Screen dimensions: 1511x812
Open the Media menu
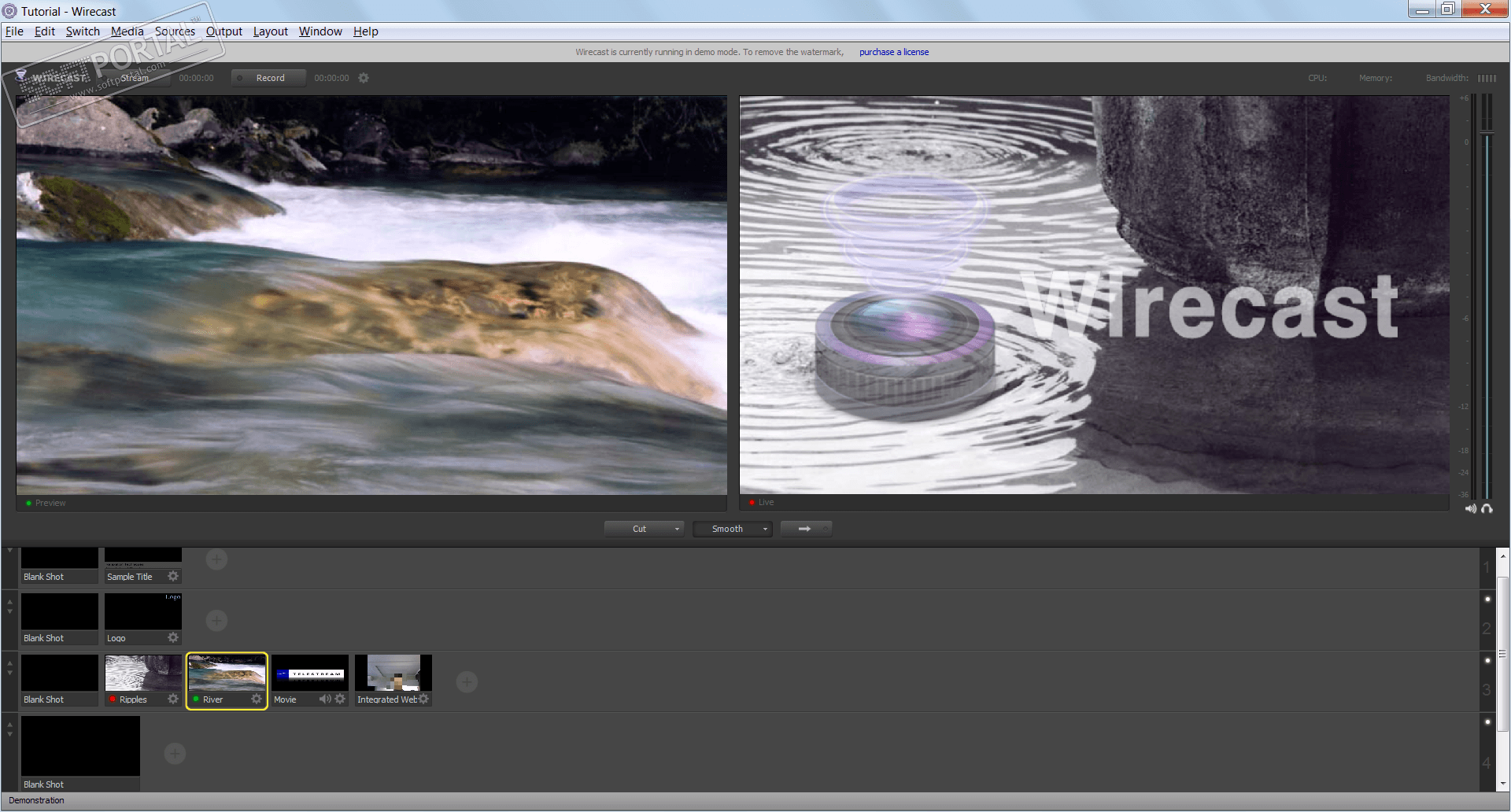point(127,31)
